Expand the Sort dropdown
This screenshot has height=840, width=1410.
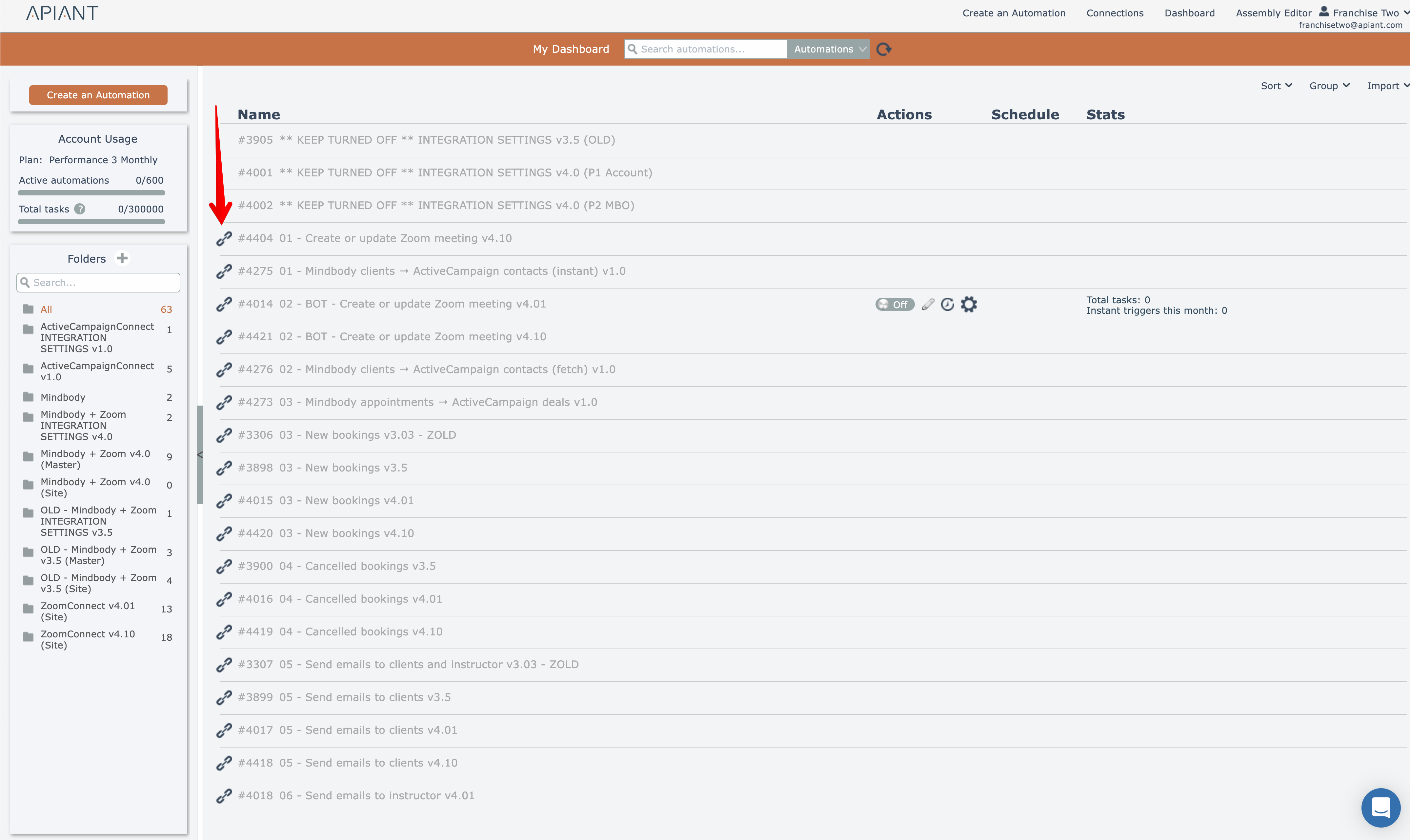coord(1276,86)
